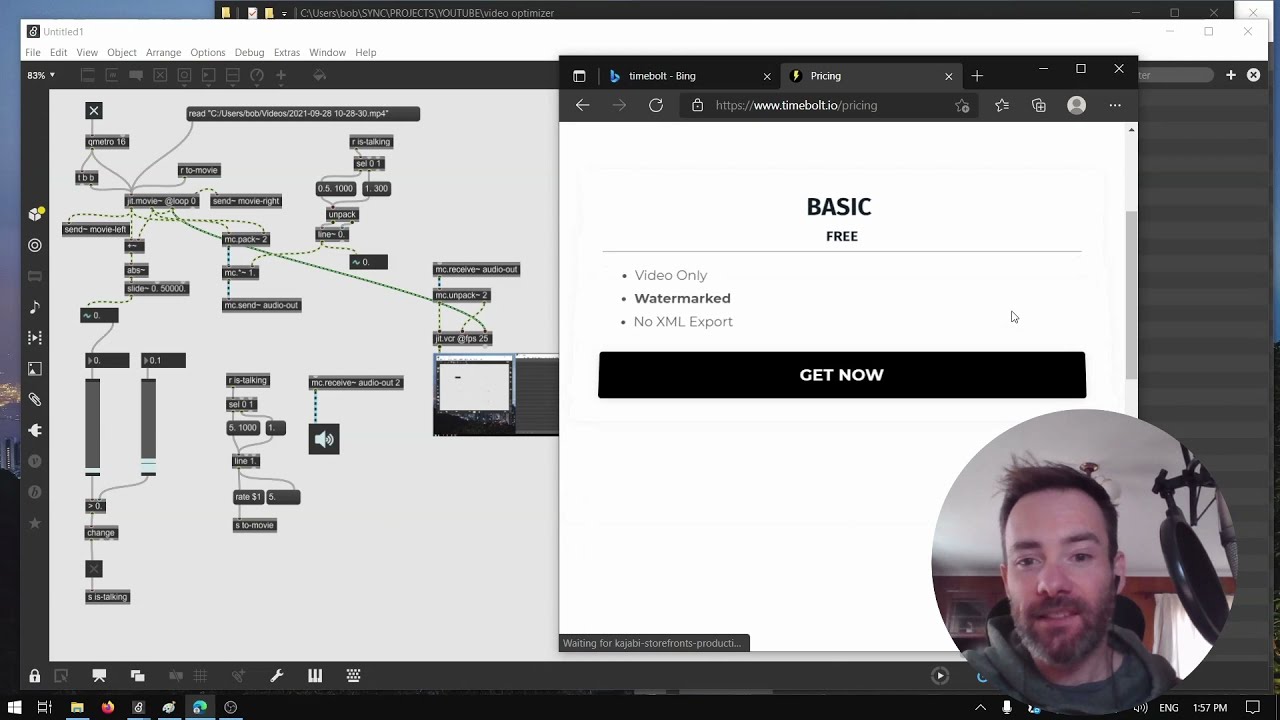Click the speaker ezdac~ audio object
The image size is (1280, 720).
click(324, 439)
